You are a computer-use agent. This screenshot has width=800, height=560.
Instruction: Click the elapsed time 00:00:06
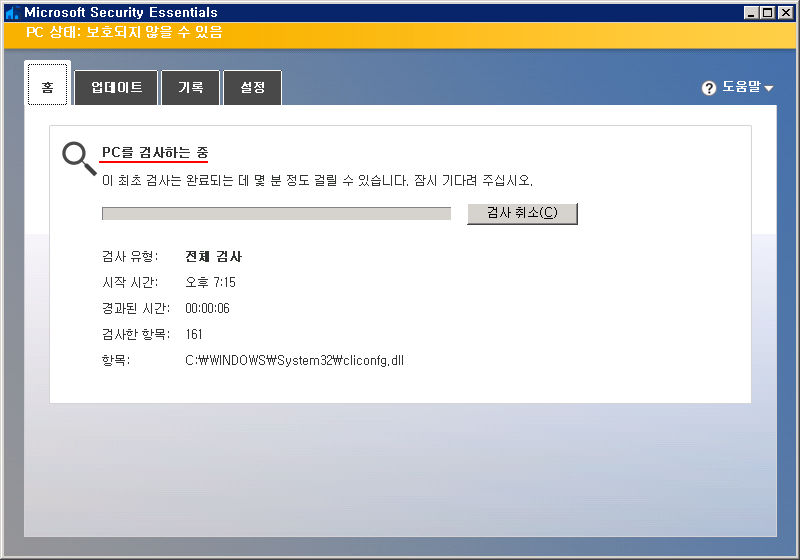207,309
